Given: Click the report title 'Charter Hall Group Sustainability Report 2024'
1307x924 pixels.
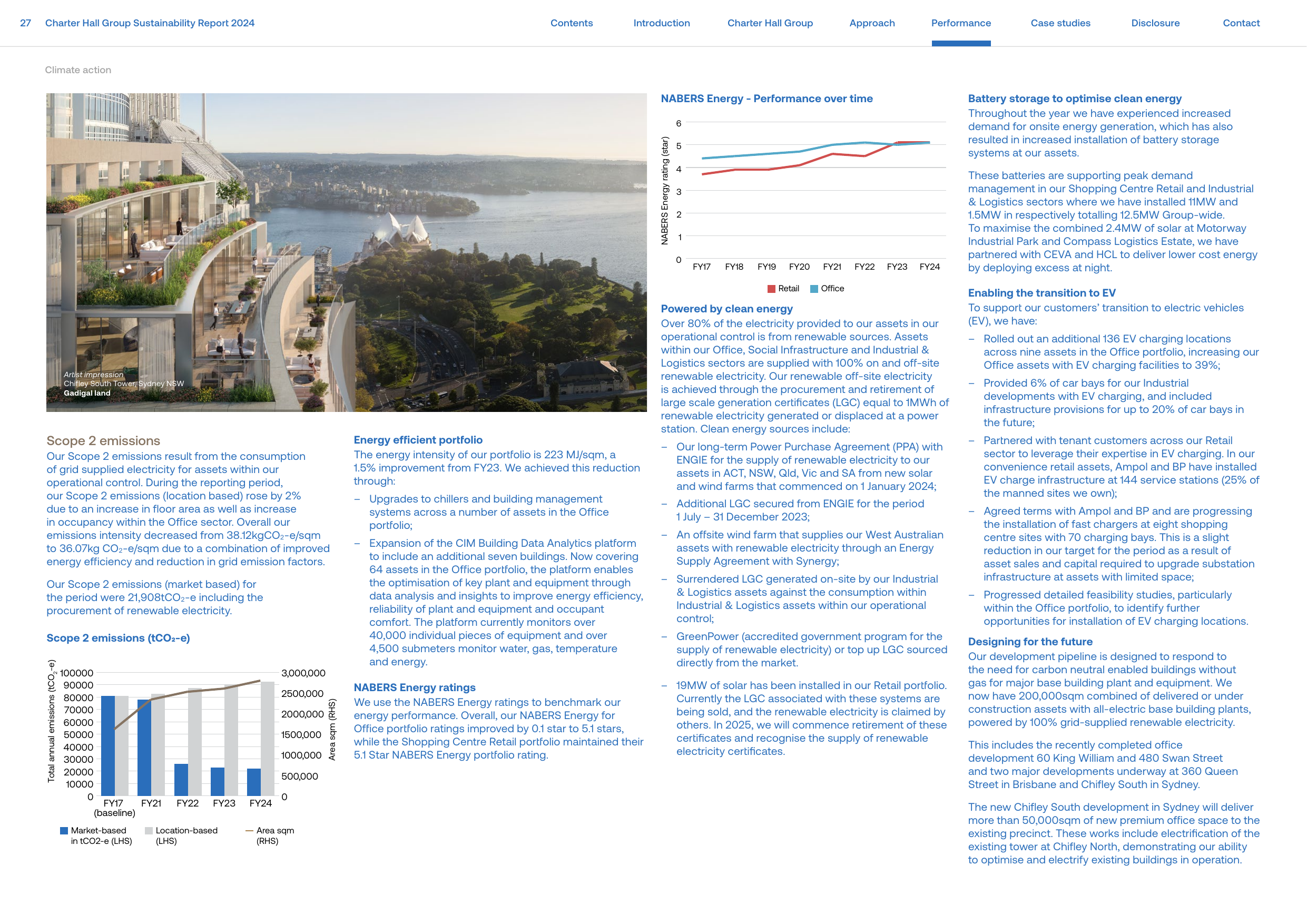Looking at the screenshot, I should click(x=150, y=23).
